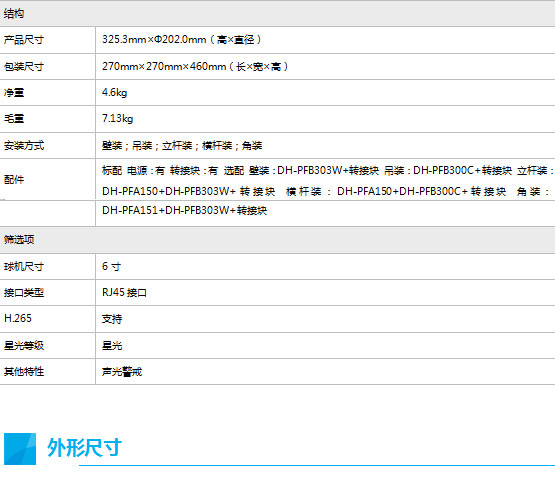Select the 配件 label cell
Screen dimensions: 555x494
47,179
